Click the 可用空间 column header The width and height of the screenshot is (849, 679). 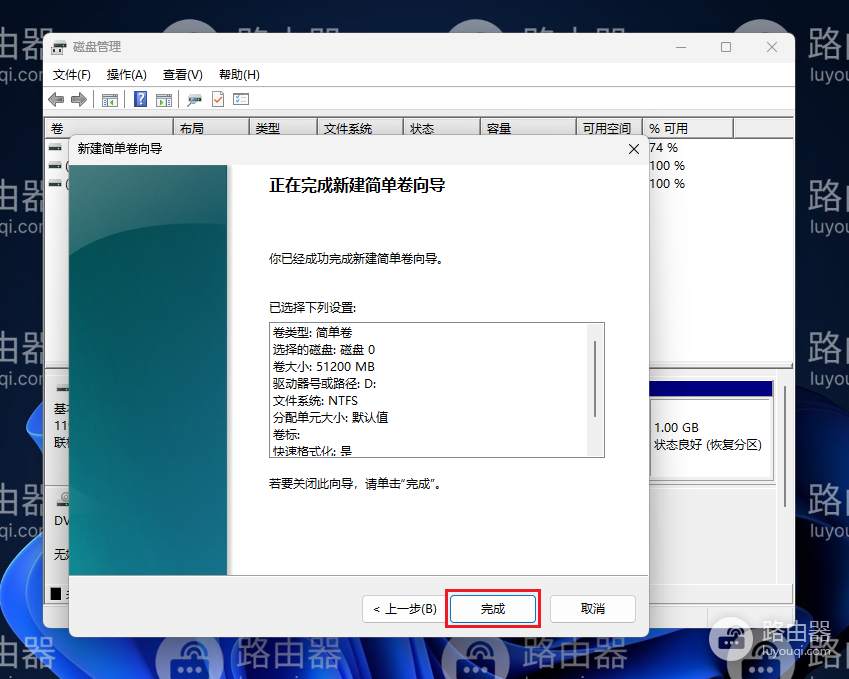609,128
